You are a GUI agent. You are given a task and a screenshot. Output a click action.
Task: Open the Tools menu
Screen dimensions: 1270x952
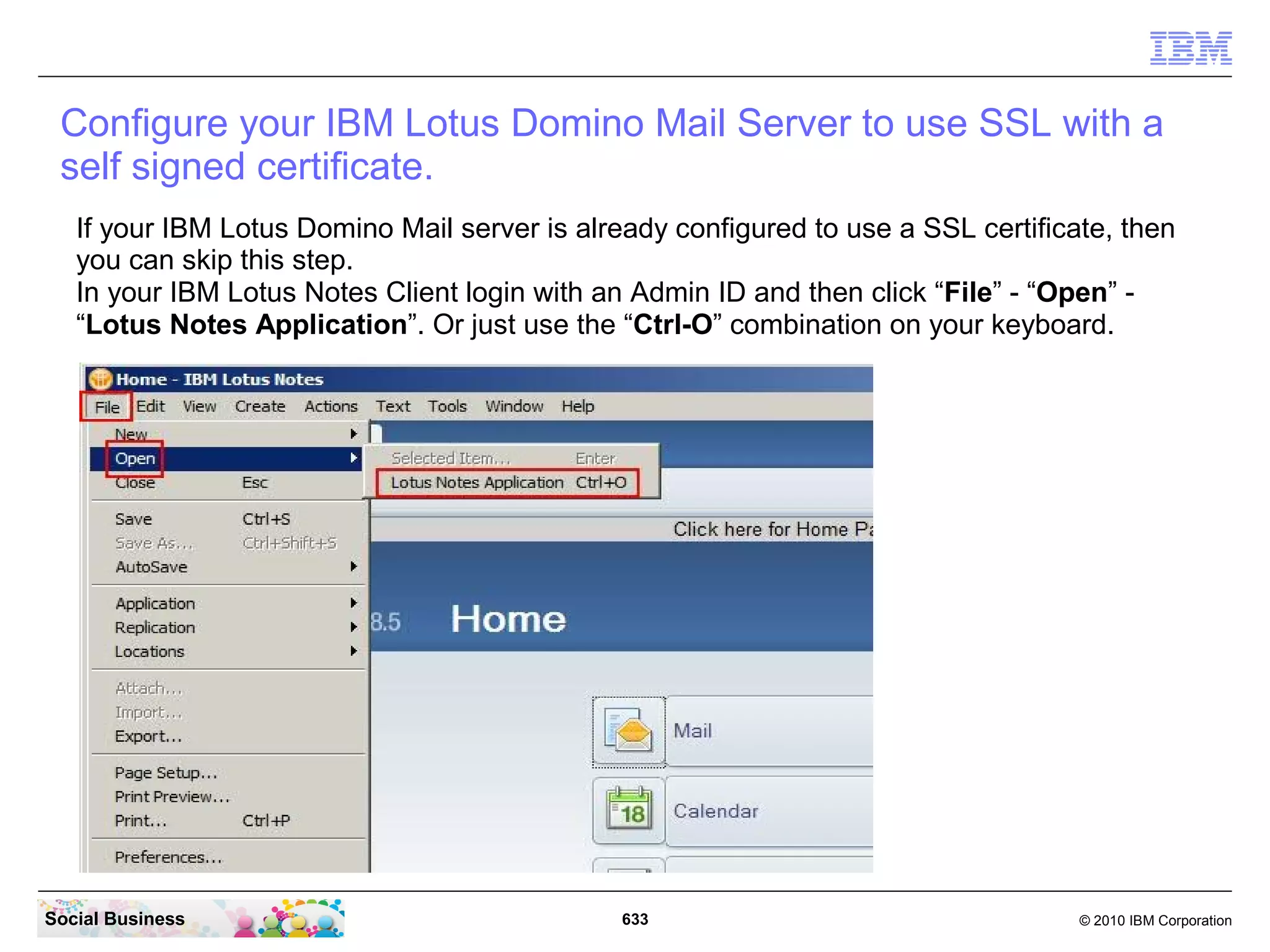click(x=447, y=407)
